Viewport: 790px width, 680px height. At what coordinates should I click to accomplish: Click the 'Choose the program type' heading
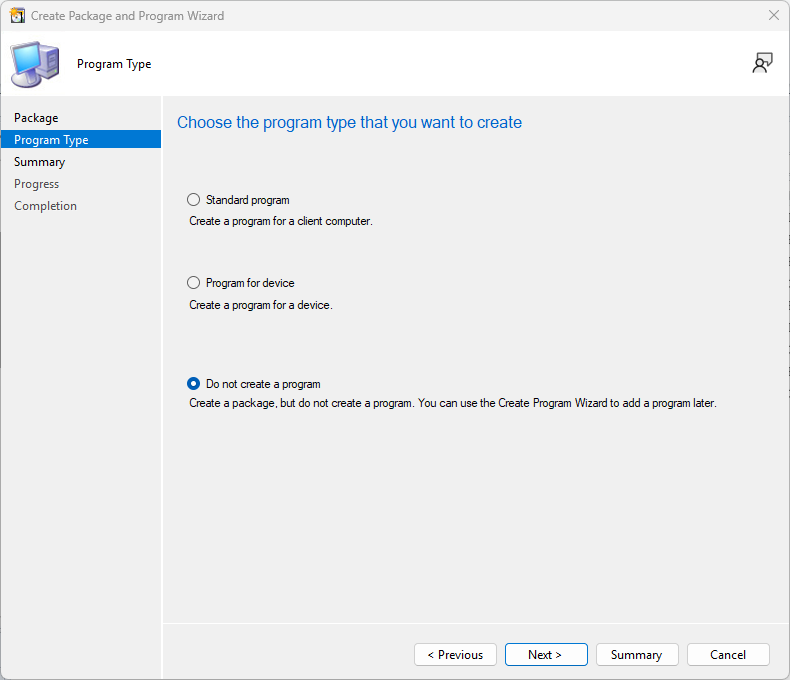point(349,123)
